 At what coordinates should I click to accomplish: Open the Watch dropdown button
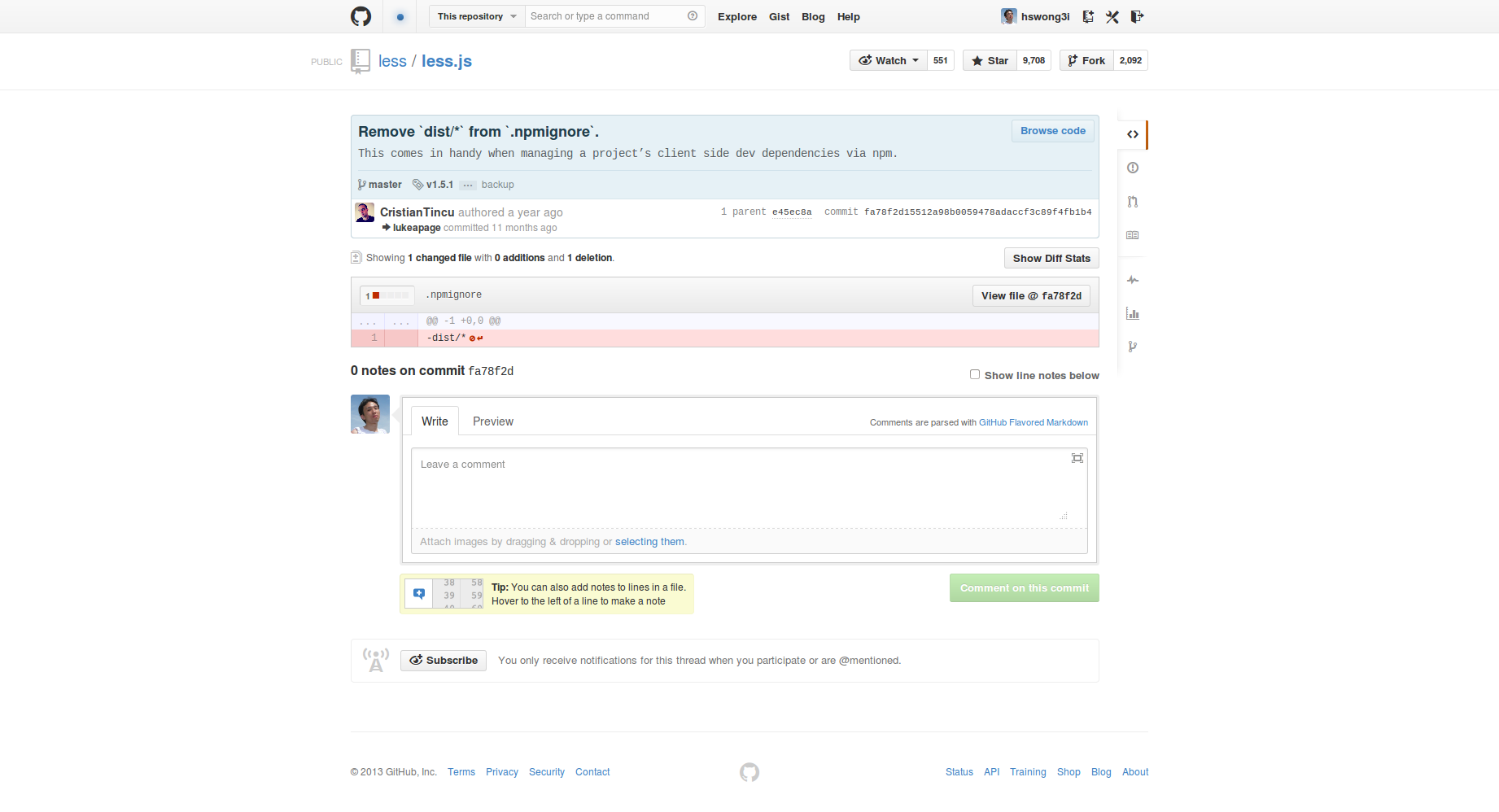[889, 60]
